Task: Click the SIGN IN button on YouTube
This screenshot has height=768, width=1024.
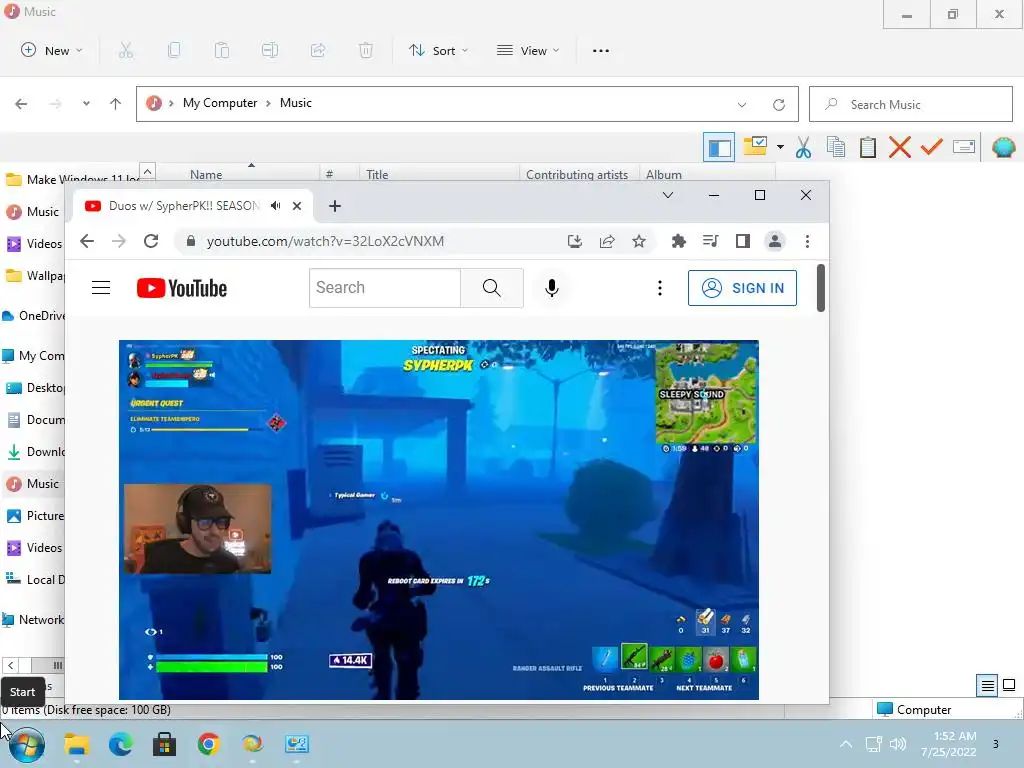Action: pyautogui.click(x=742, y=288)
